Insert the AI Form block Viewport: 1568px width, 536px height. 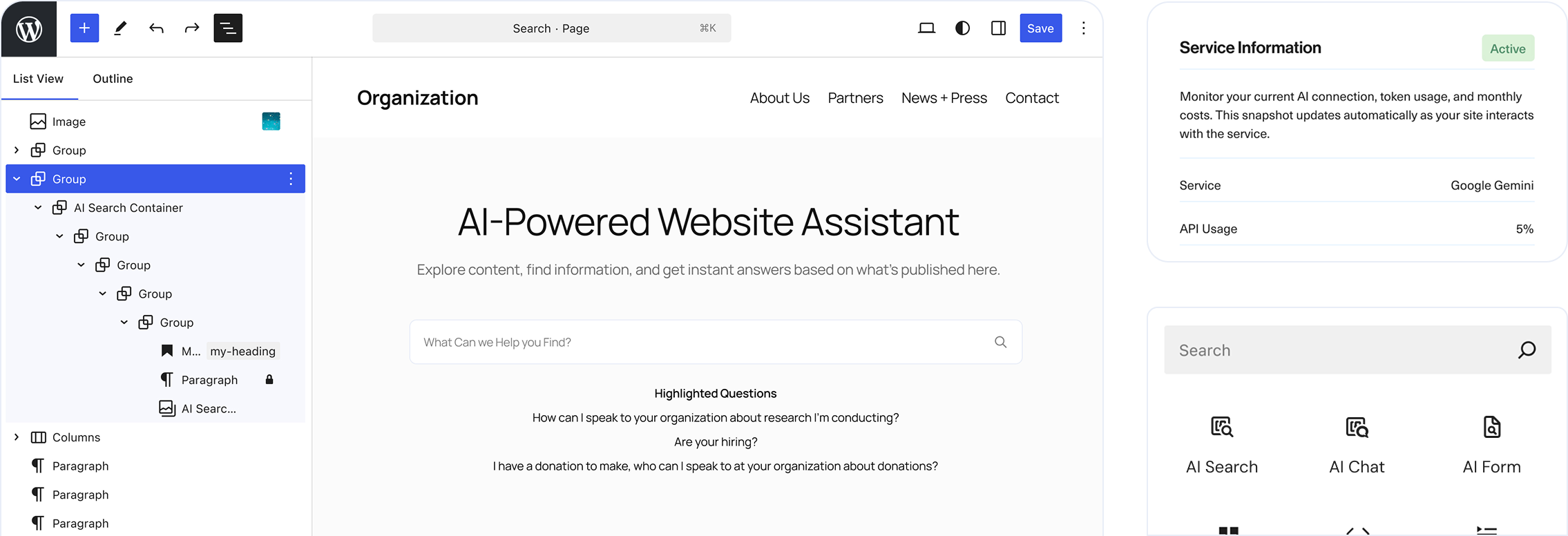tap(1492, 446)
